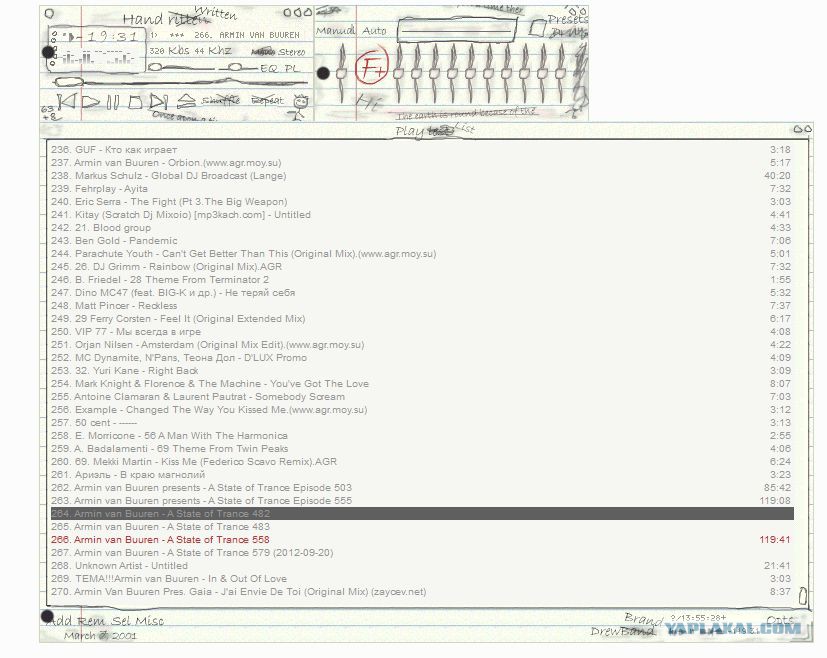Image resolution: width=827 pixels, height=658 pixels.
Task: Select track 255 Somebody Scream
Action: click(422, 397)
